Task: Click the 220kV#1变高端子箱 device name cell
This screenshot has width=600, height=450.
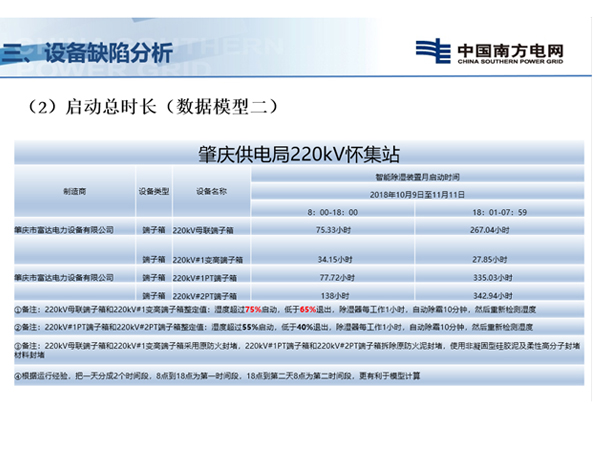Action: click(x=210, y=260)
